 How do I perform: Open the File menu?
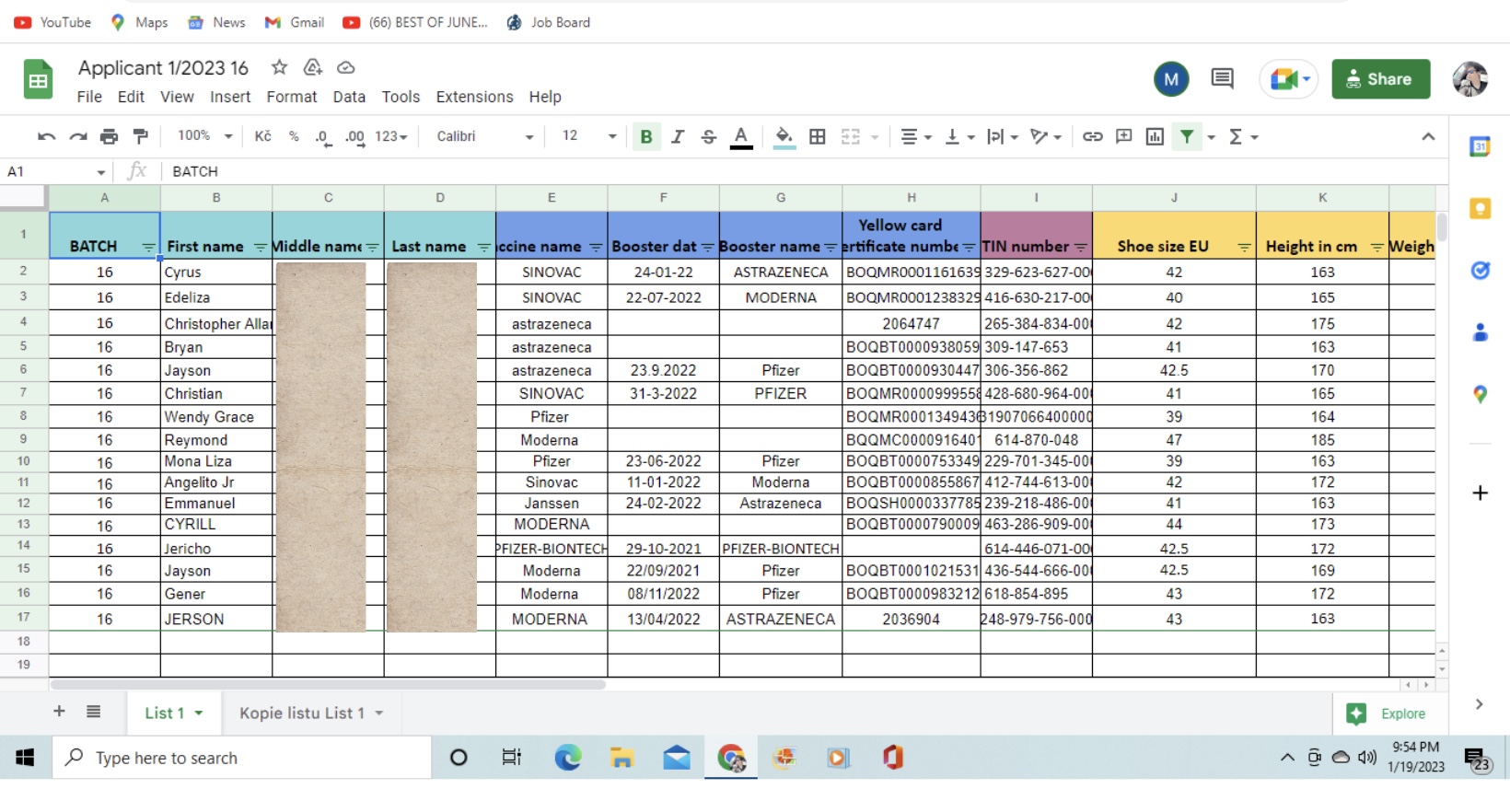(89, 97)
